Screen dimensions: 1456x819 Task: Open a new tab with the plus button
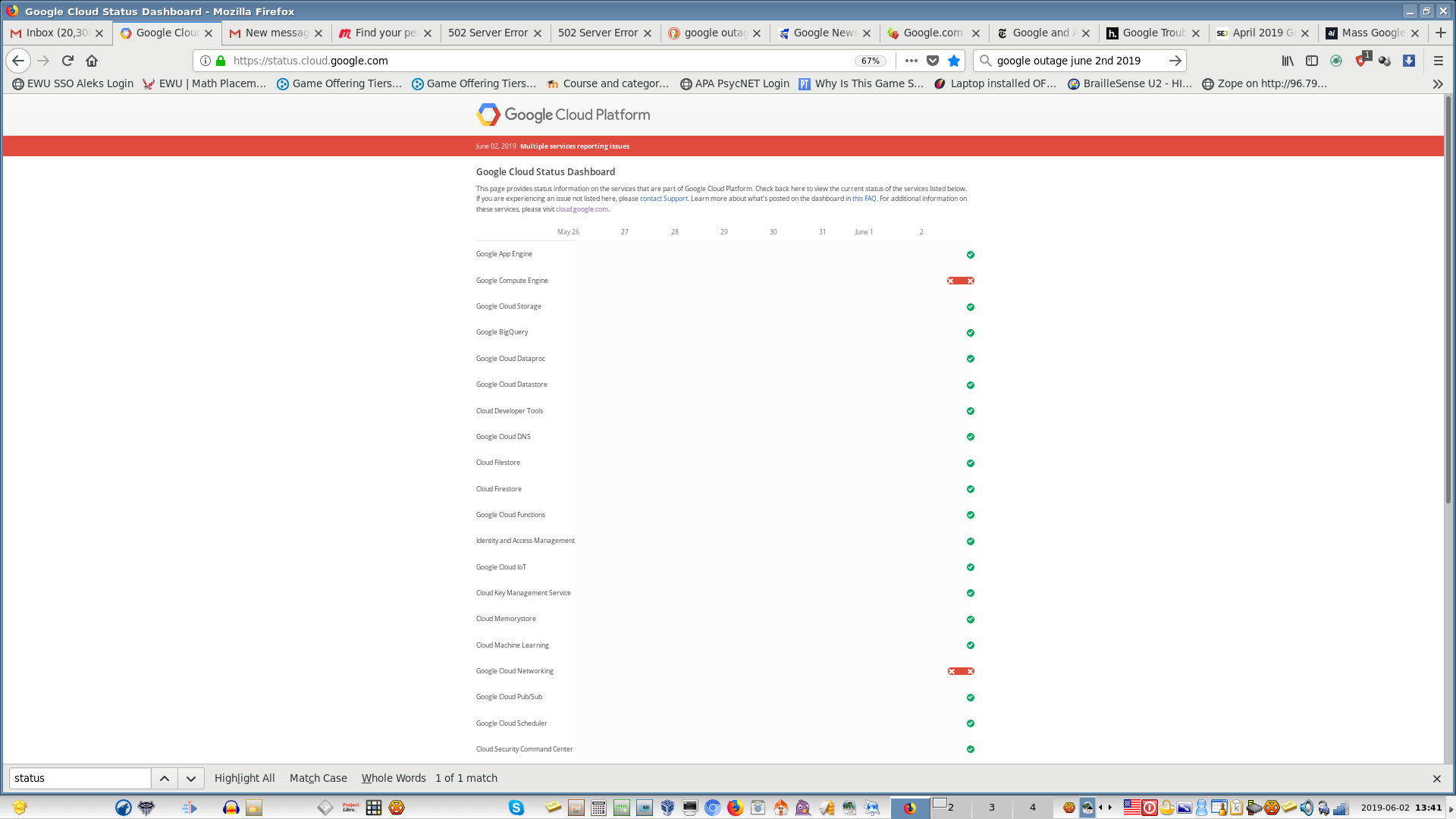click(x=1441, y=33)
